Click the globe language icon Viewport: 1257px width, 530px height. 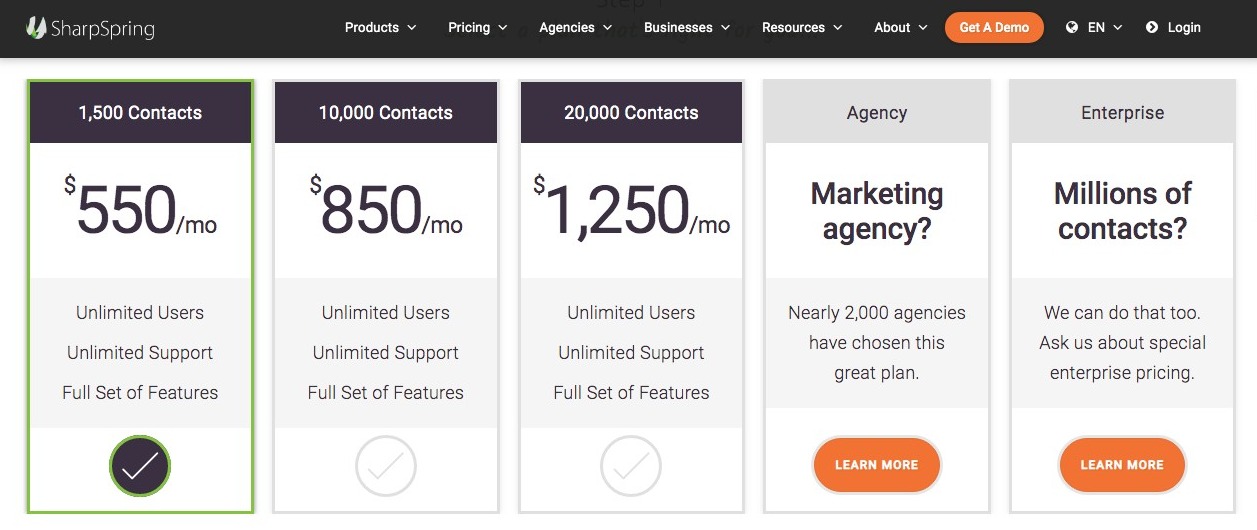[1072, 28]
